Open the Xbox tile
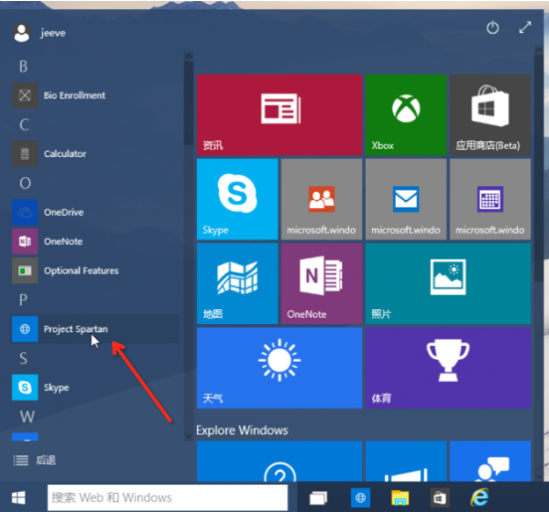 [406, 115]
